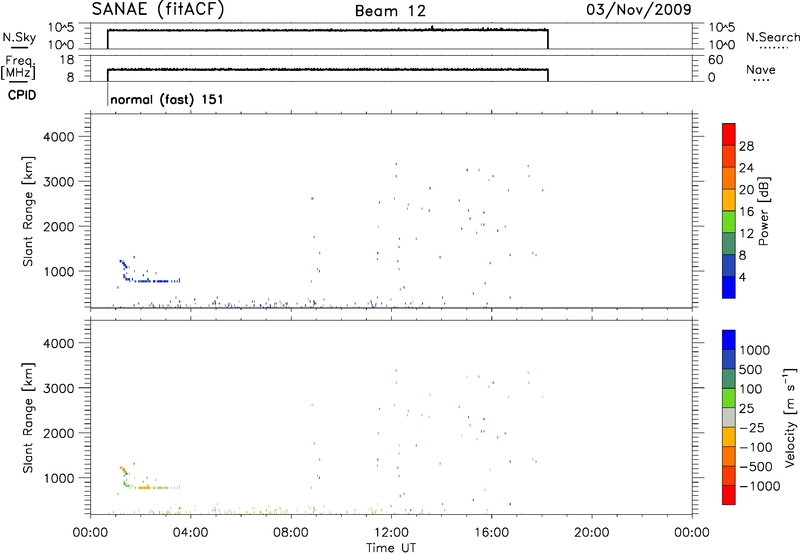Select the 'Time UT' axis title
Screen dimensions: 800x554
[x=391, y=548]
